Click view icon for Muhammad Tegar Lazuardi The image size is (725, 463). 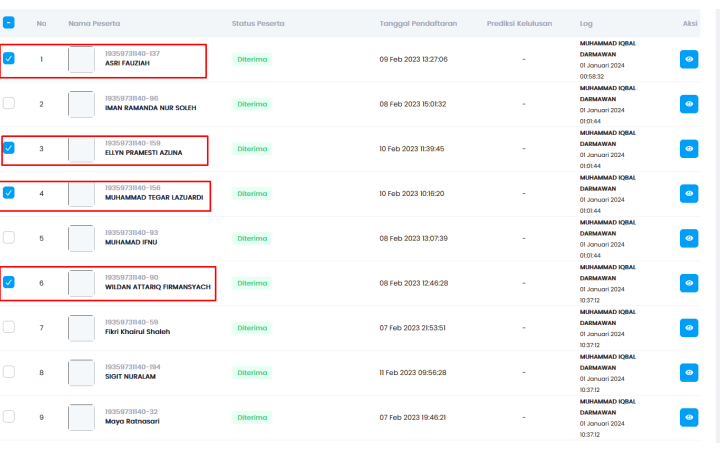pos(688,194)
